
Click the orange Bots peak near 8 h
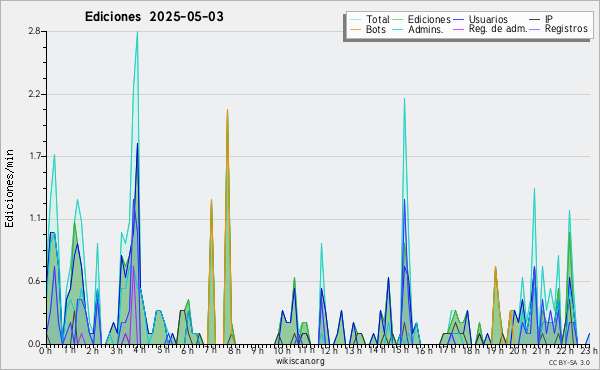pos(227,110)
